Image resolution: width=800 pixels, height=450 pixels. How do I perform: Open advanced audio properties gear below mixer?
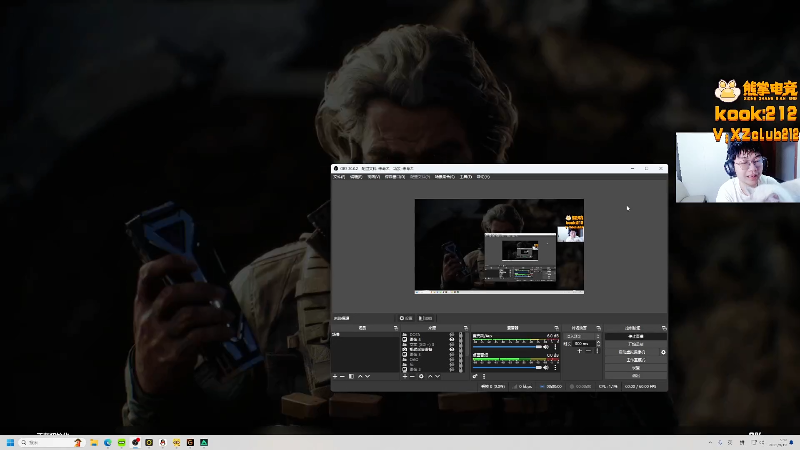tap(475, 377)
